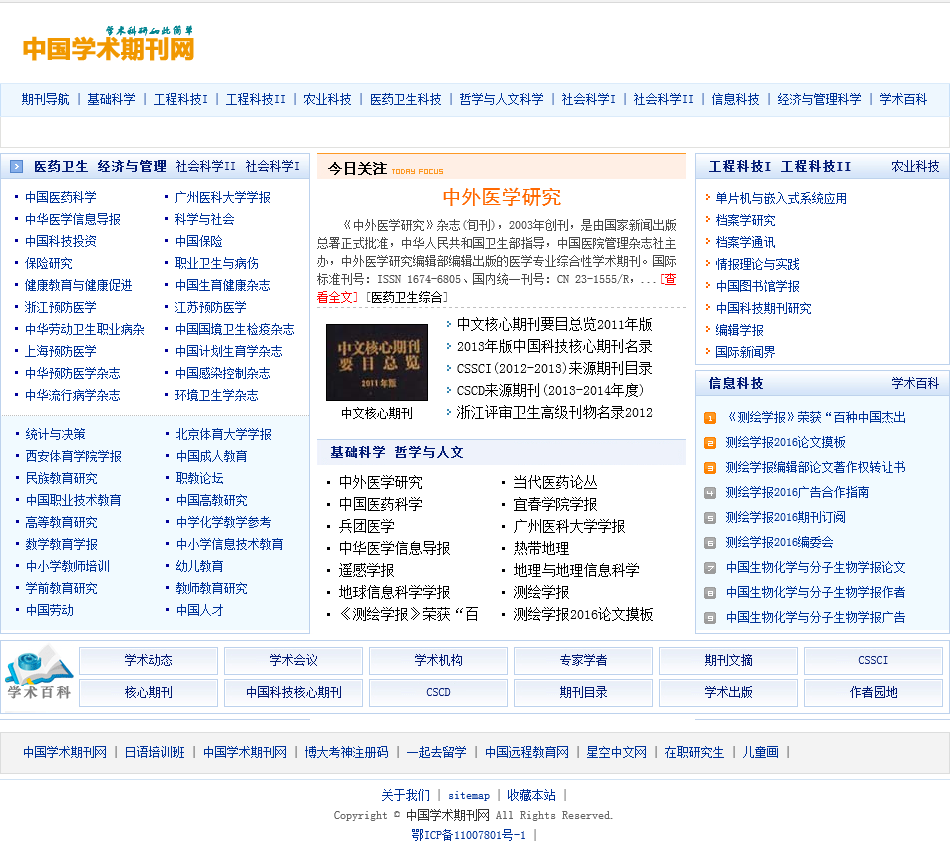Open 兵团医学 in the center list
Viewport: 950px width, 864px height.
coord(367,527)
